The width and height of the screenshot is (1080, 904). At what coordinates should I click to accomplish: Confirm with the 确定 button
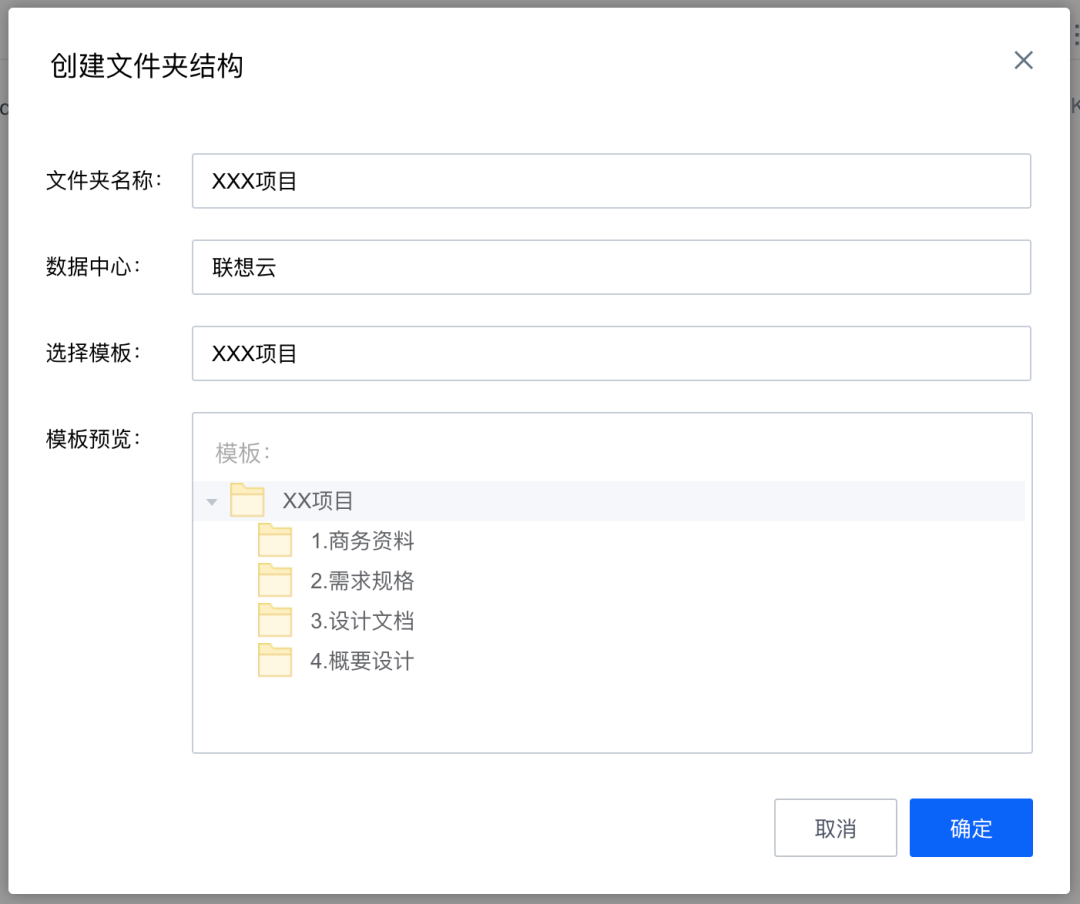click(970, 828)
